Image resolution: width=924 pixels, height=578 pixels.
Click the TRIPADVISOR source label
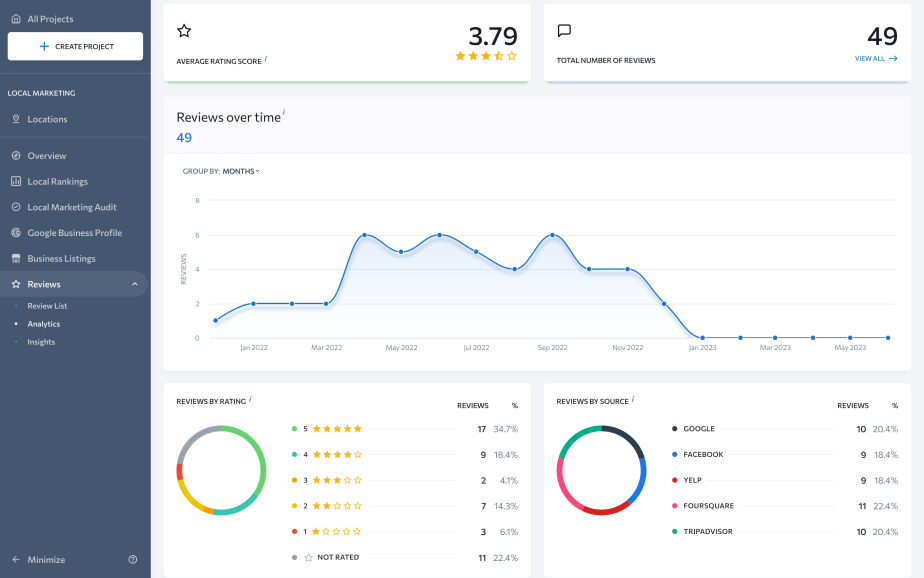pos(708,531)
